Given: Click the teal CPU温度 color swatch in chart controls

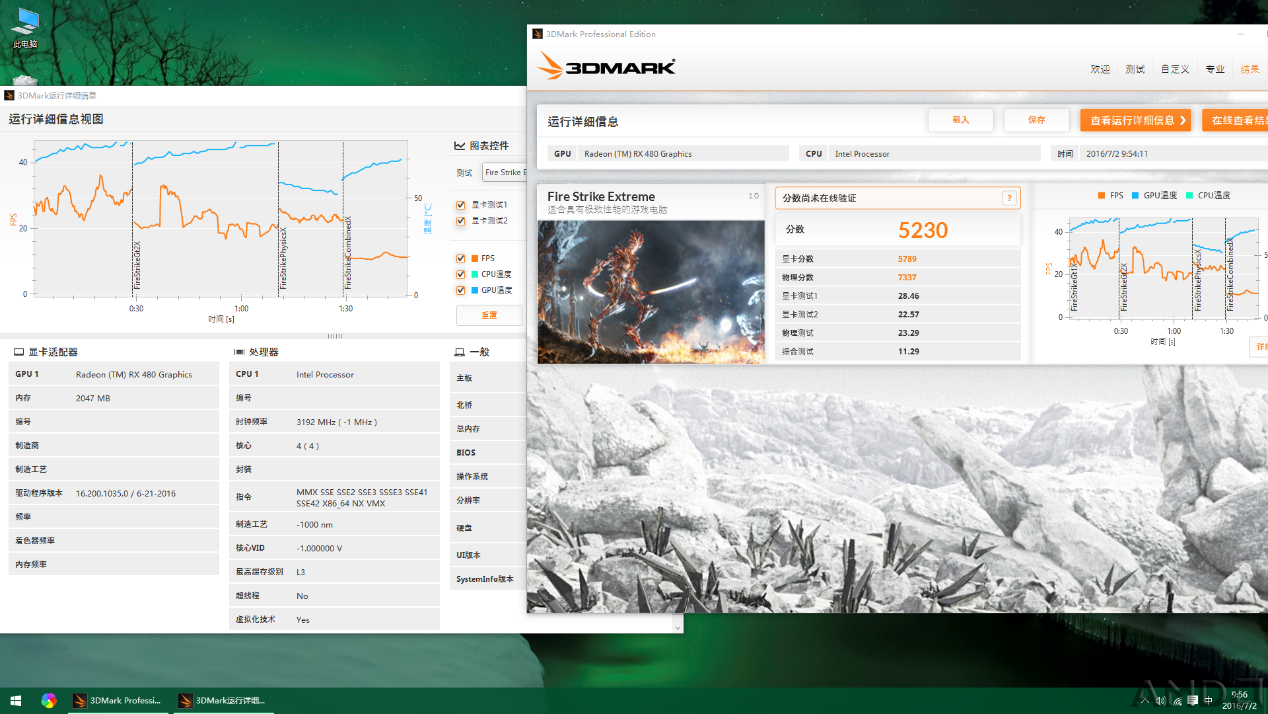Looking at the screenshot, I should [x=474, y=274].
